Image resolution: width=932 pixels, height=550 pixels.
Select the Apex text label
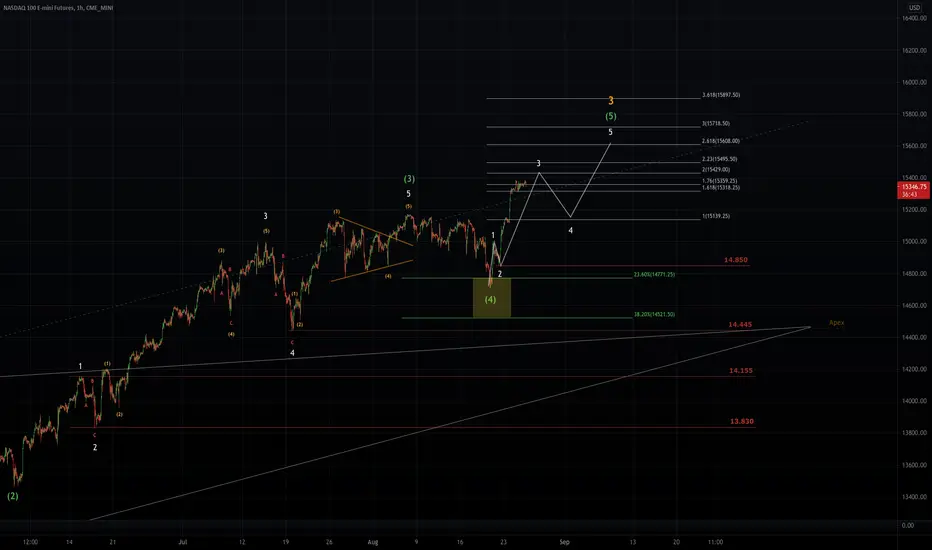click(837, 323)
